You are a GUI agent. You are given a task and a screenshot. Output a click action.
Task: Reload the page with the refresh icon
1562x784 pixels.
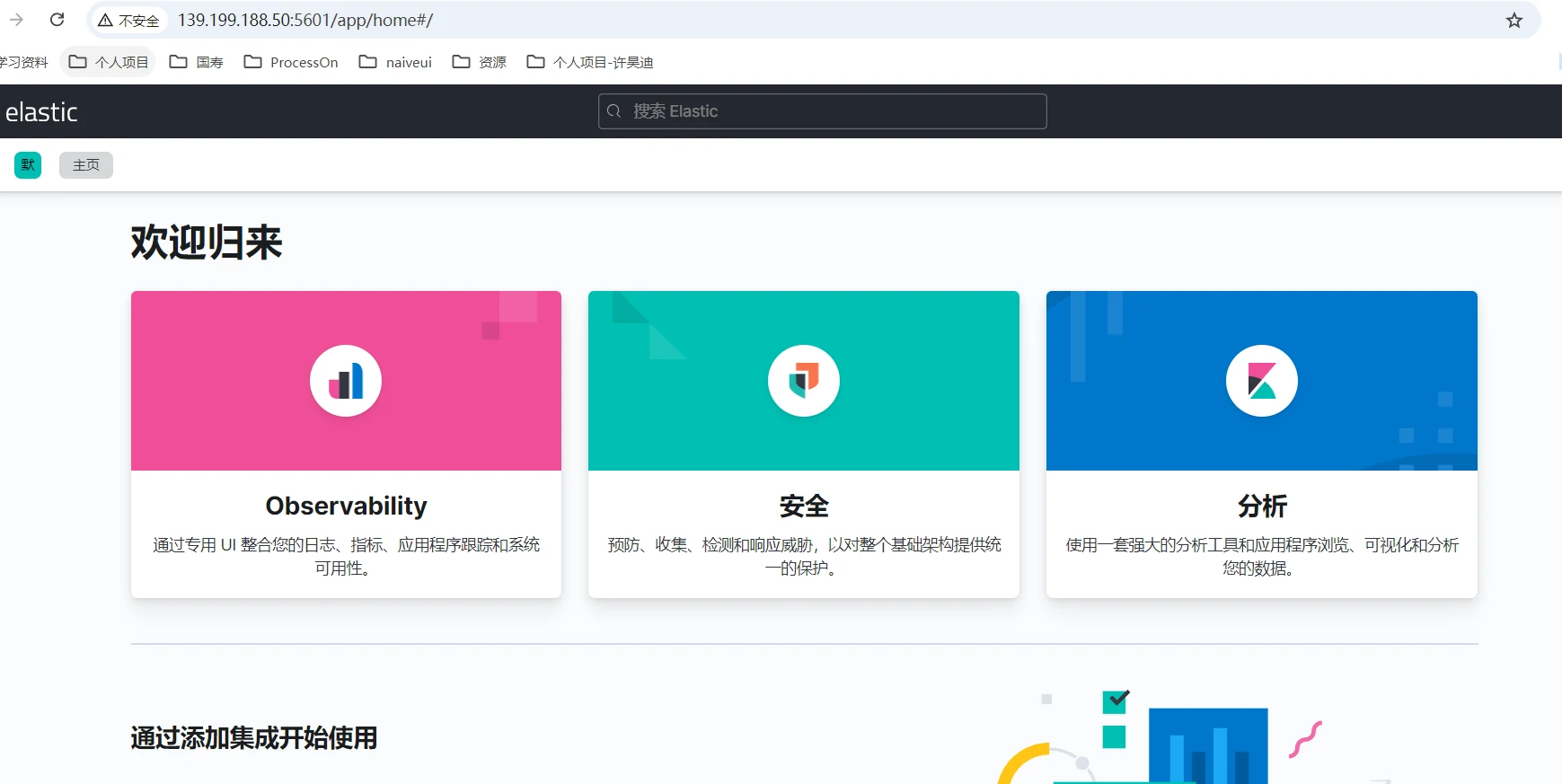pos(57,20)
